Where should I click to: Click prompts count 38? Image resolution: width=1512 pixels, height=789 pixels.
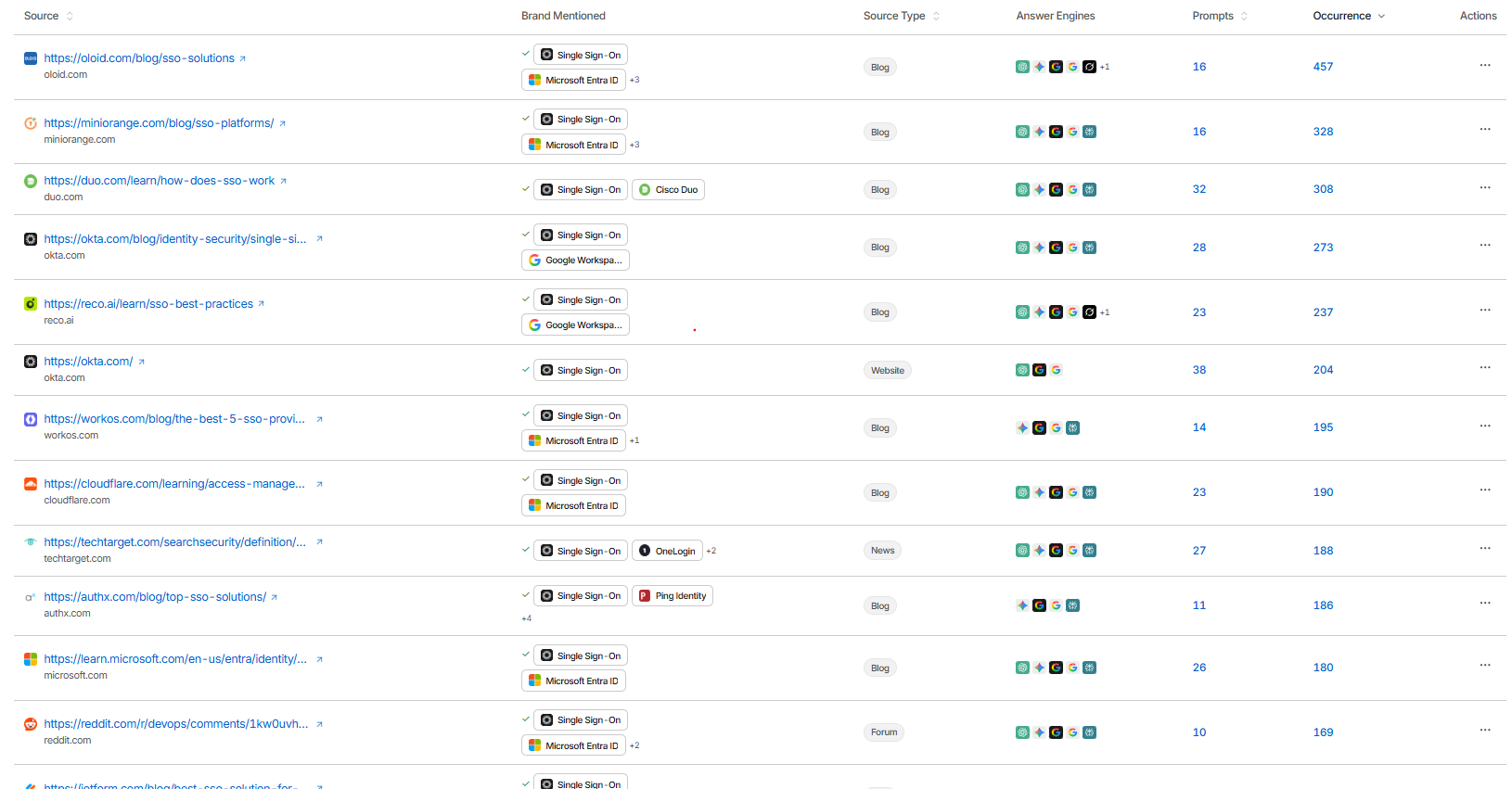pos(1199,370)
